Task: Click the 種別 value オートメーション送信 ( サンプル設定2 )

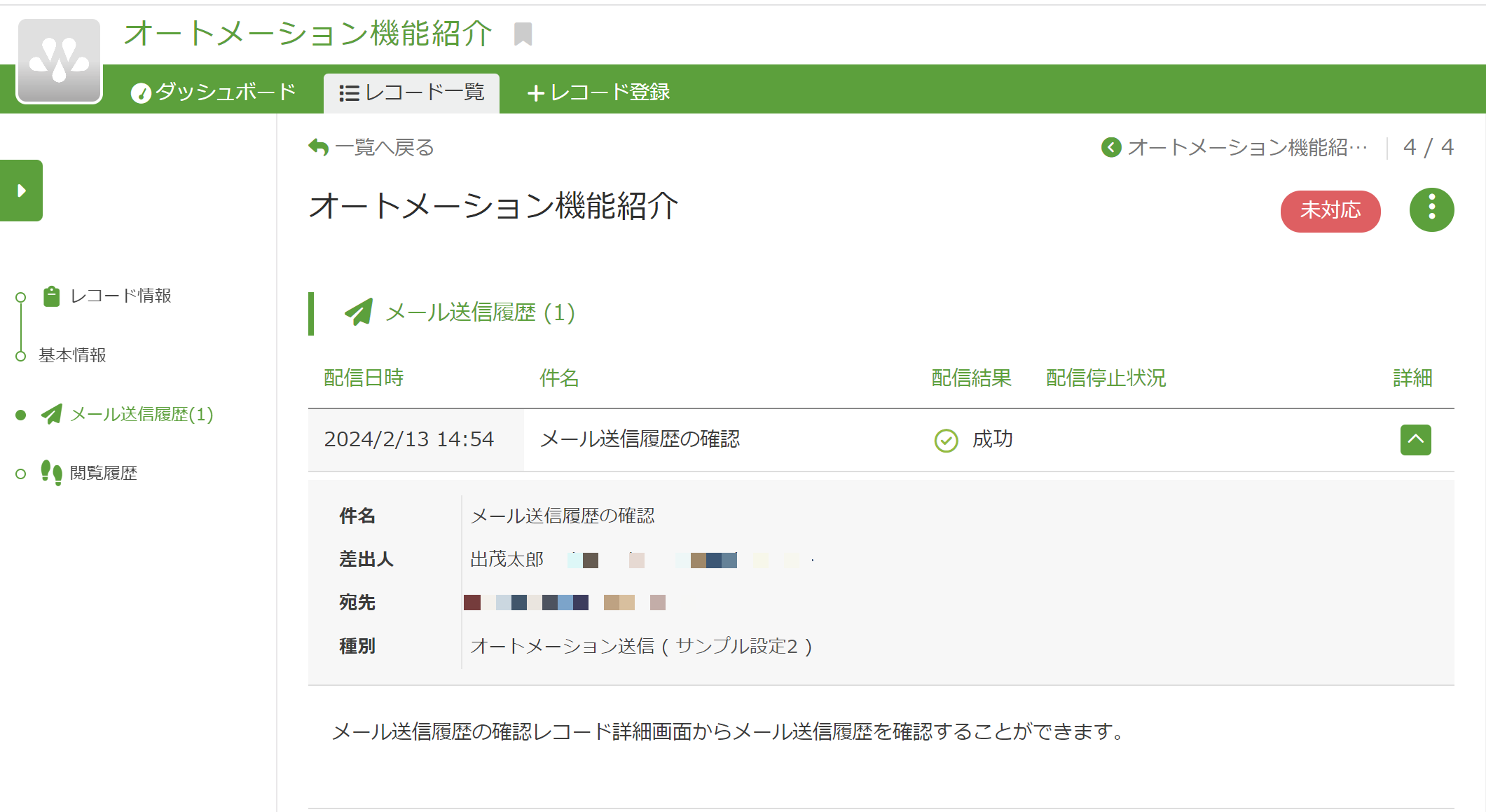Action: [x=641, y=646]
